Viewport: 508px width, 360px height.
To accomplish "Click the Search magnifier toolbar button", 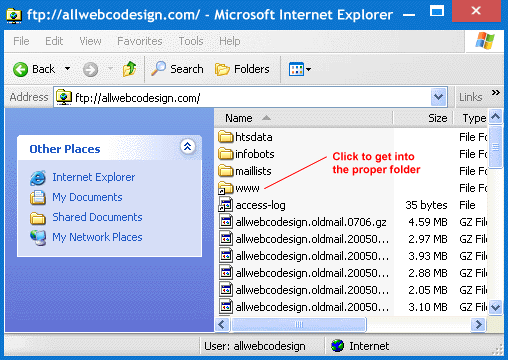I will [x=177, y=69].
